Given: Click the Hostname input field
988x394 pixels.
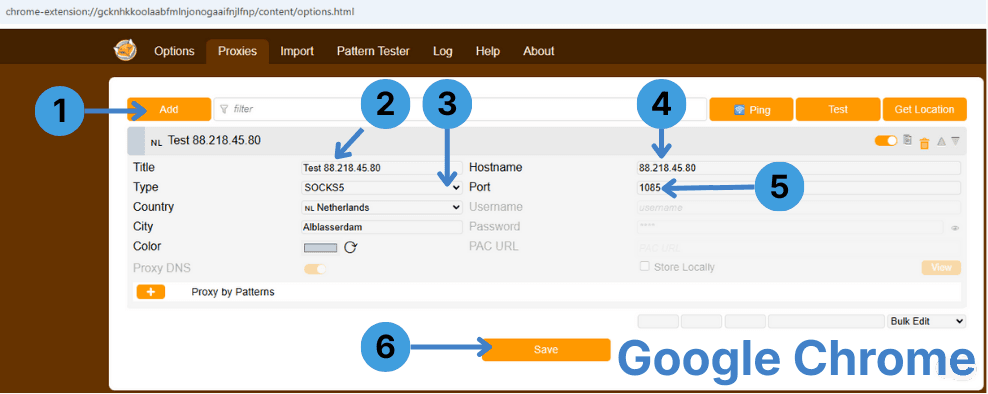Looking at the screenshot, I should click(799, 168).
